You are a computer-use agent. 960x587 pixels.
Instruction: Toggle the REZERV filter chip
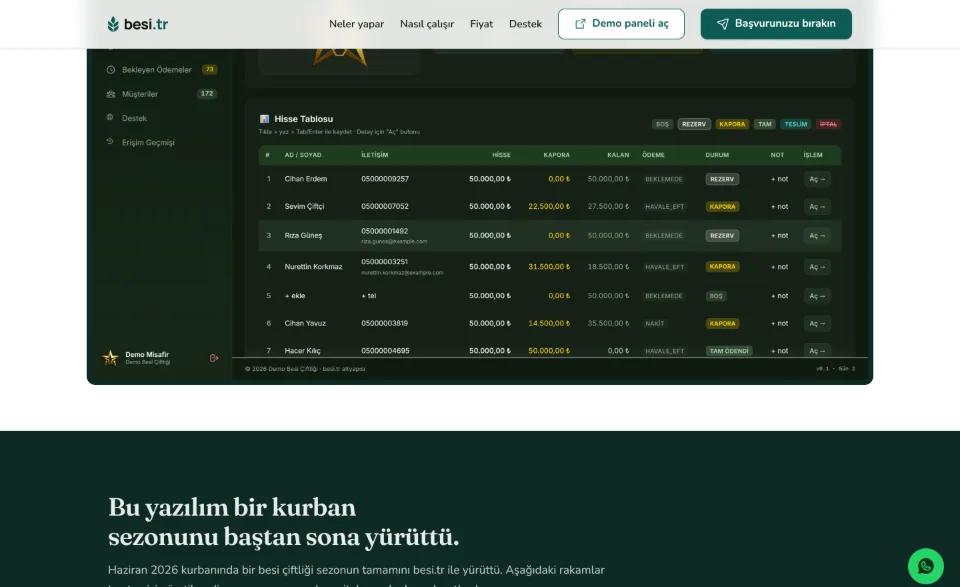pos(694,124)
